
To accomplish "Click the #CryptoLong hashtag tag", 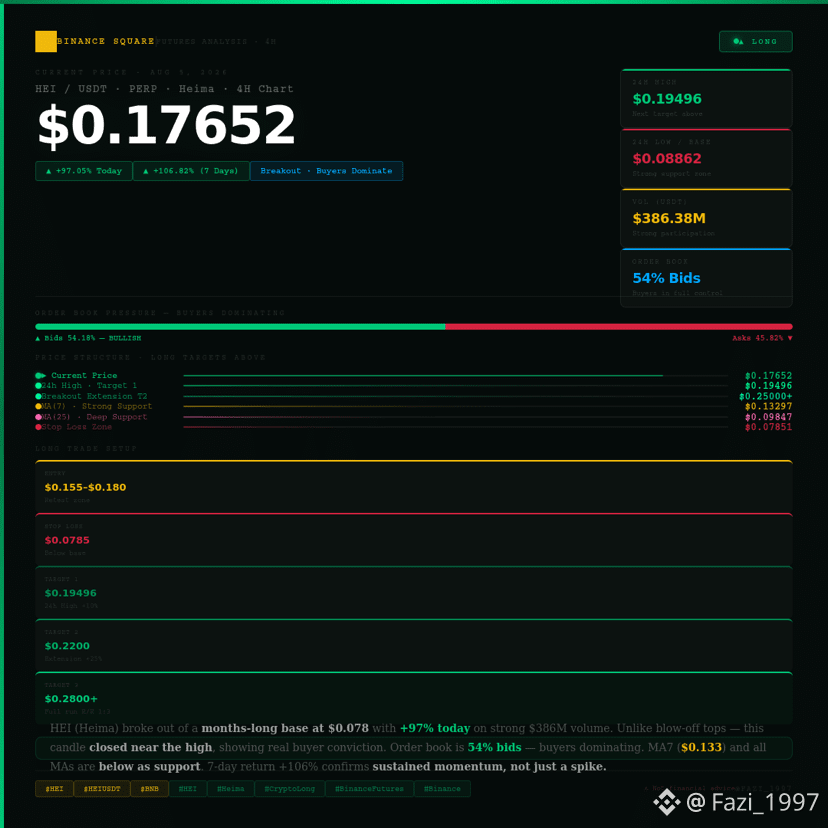I will 290,789.
